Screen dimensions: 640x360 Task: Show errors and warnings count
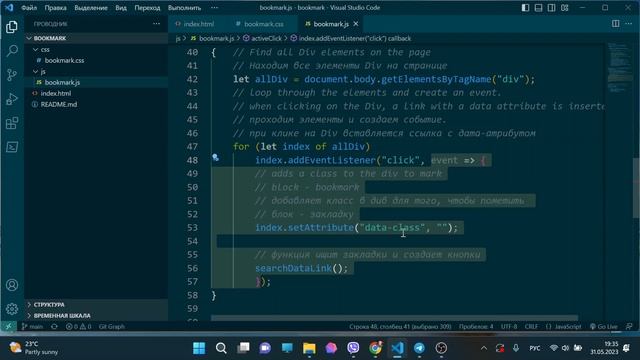tap(78, 327)
